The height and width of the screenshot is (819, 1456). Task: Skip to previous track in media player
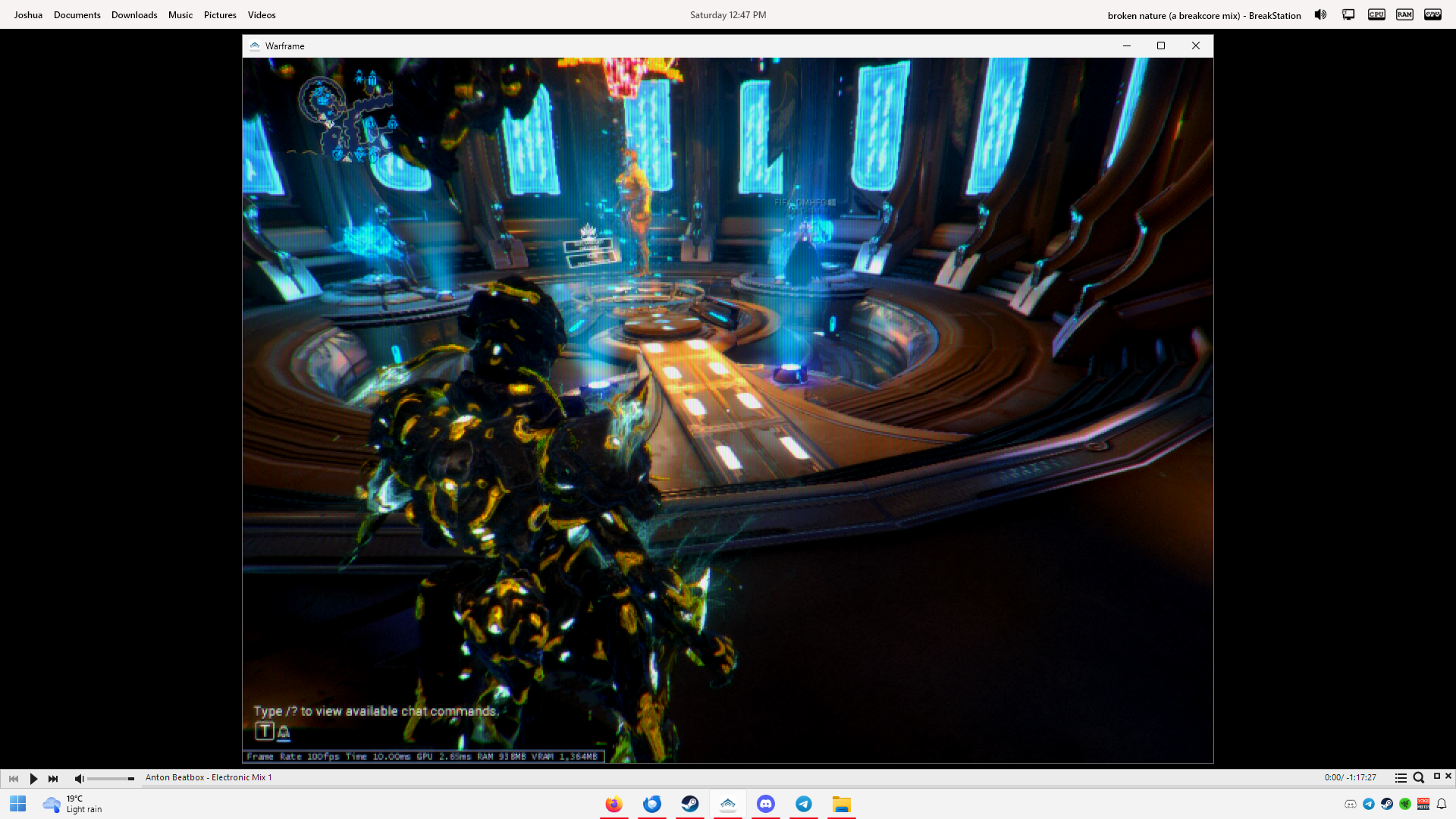[x=14, y=778]
